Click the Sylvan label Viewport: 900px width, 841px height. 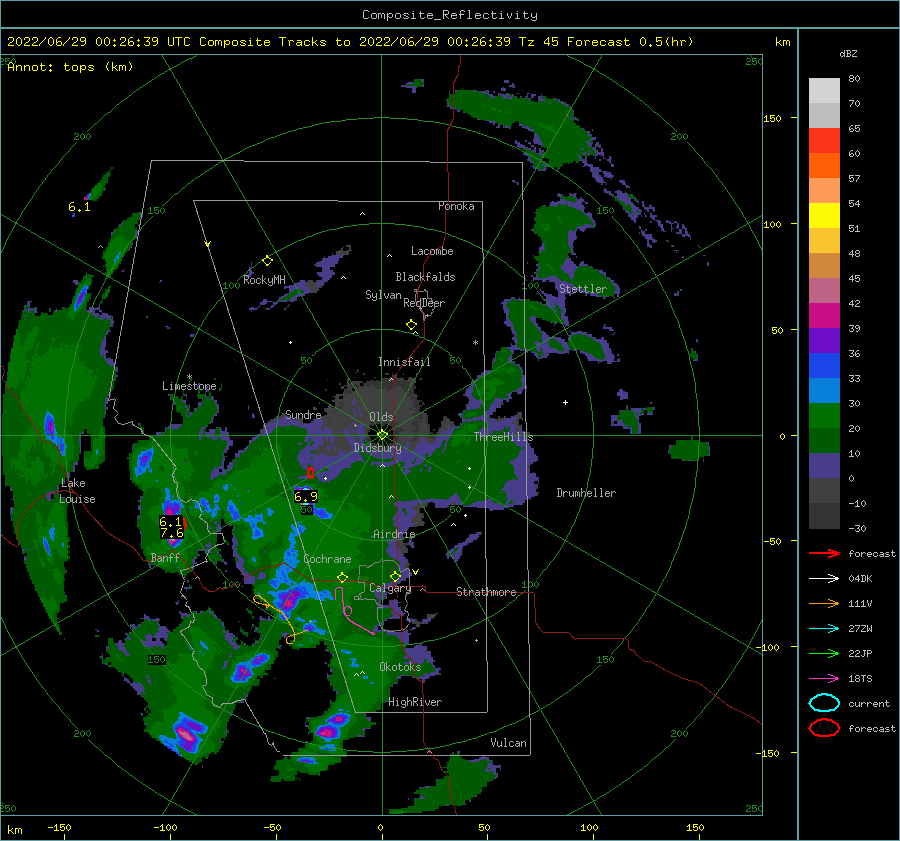click(x=383, y=295)
